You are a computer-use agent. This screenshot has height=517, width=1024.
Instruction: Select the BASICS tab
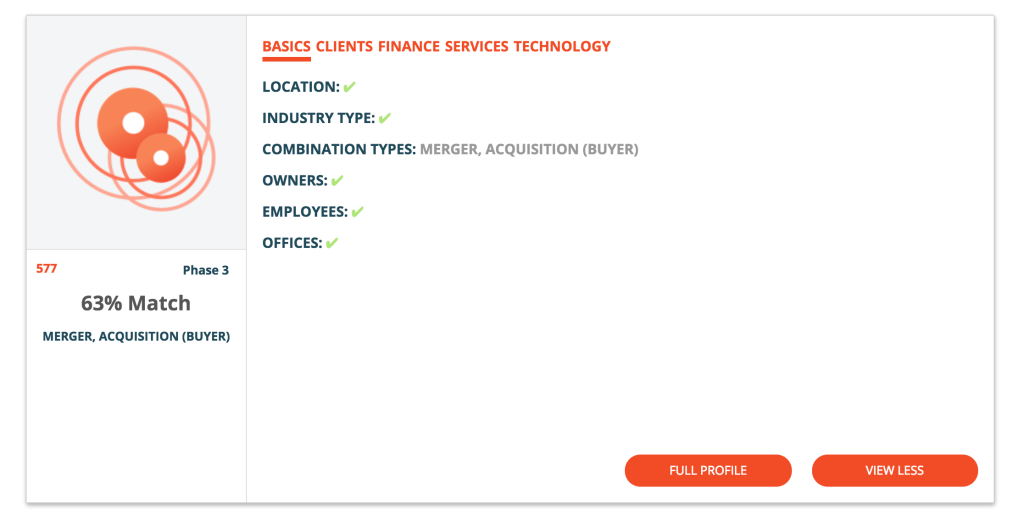[x=287, y=46]
